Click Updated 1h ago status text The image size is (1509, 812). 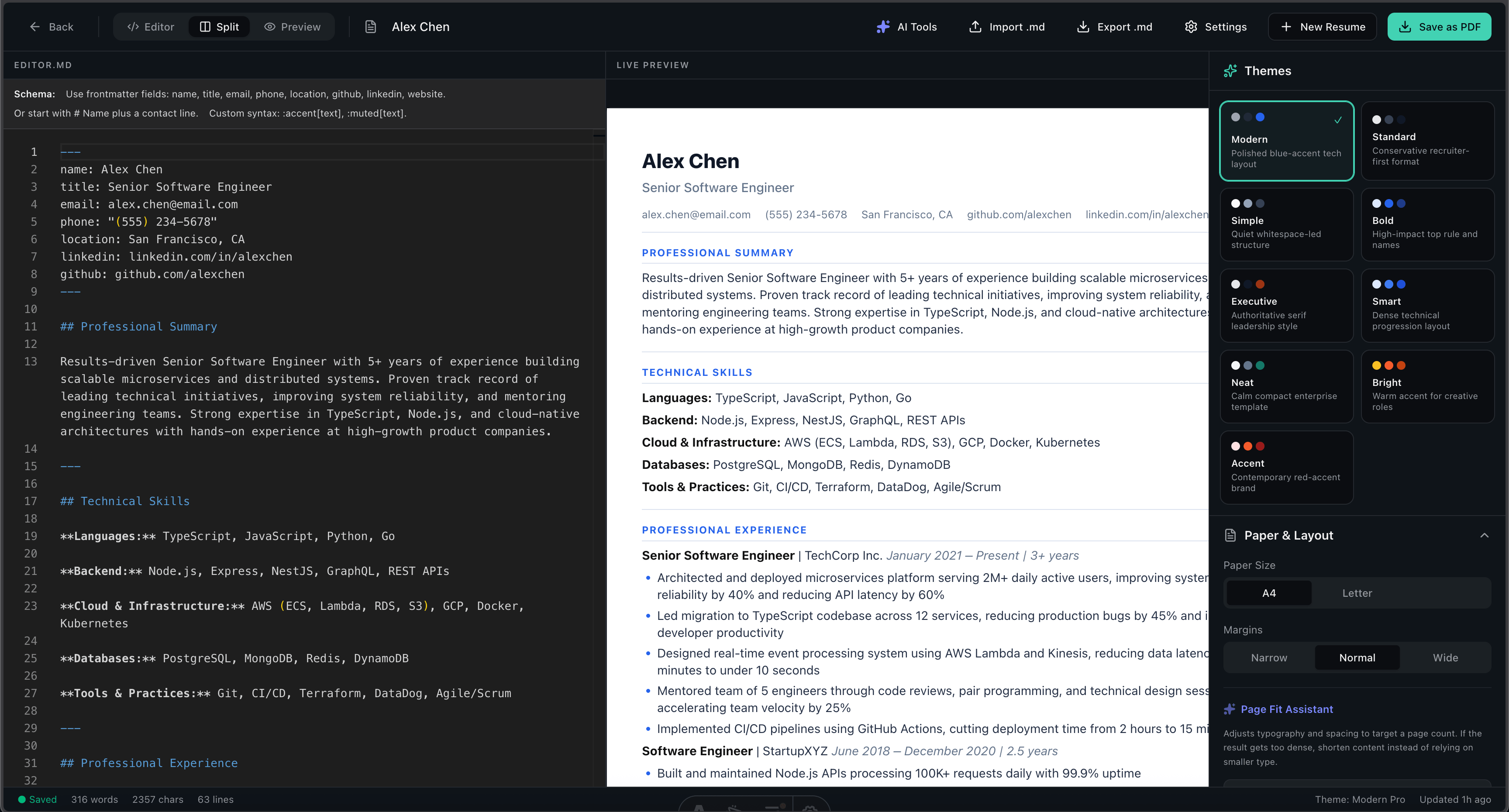[1455, 800]
